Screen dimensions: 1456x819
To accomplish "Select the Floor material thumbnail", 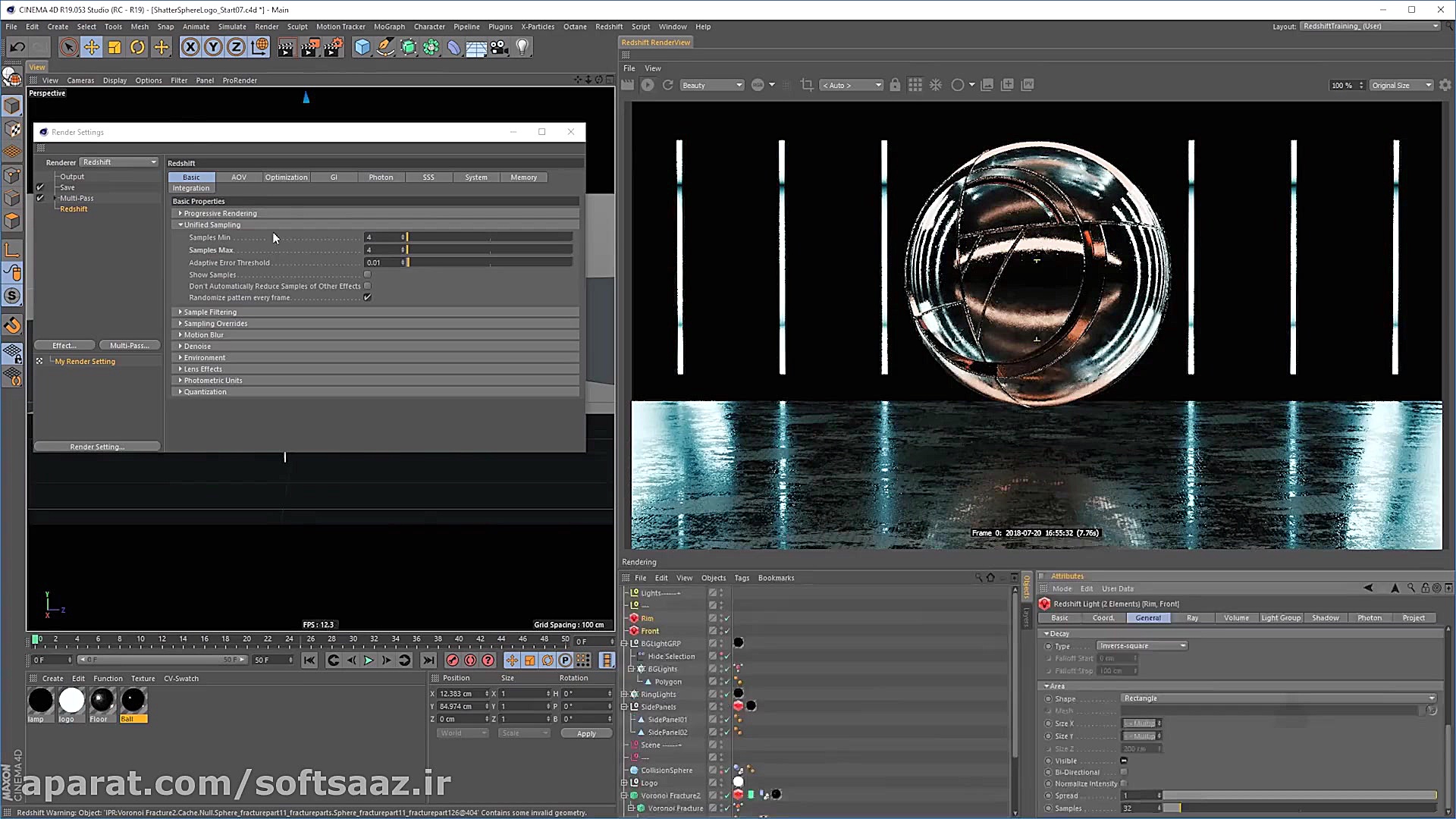I will [x=102, y=700].
